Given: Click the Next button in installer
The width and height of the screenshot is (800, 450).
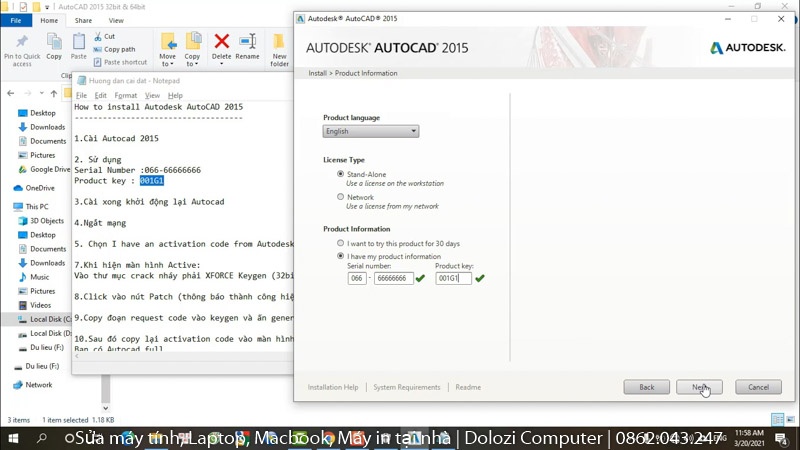Looking at the screenshot, I should [x=699, y=387].
